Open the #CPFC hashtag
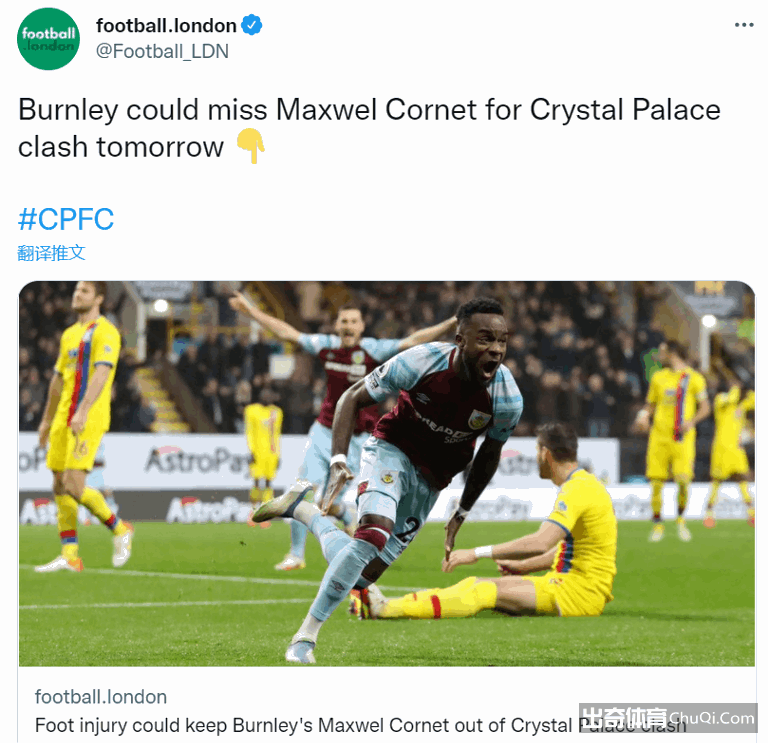The image size is (768, 743). (x=66, y=219)
